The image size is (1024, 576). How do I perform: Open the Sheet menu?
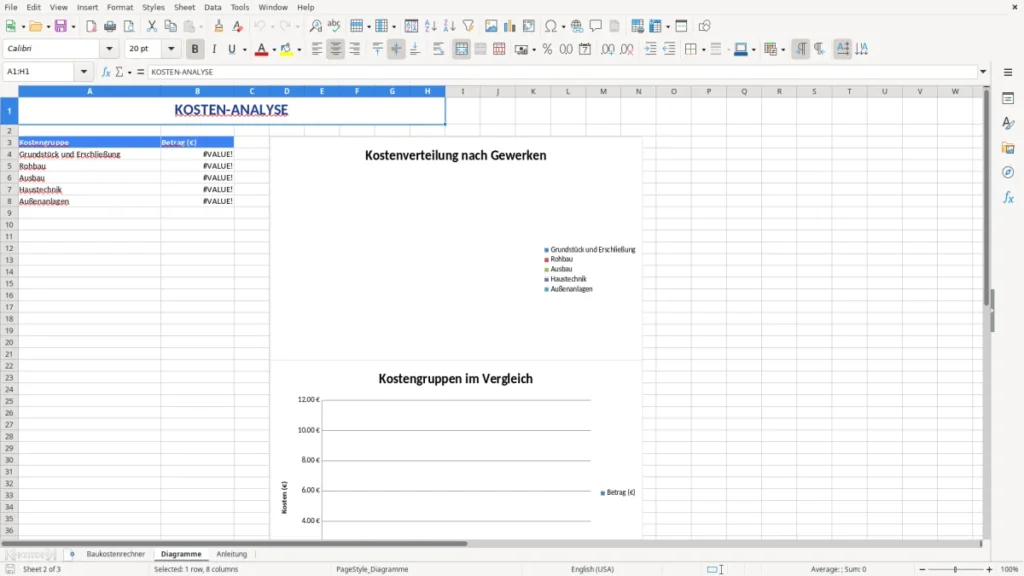tap(184, 7)
